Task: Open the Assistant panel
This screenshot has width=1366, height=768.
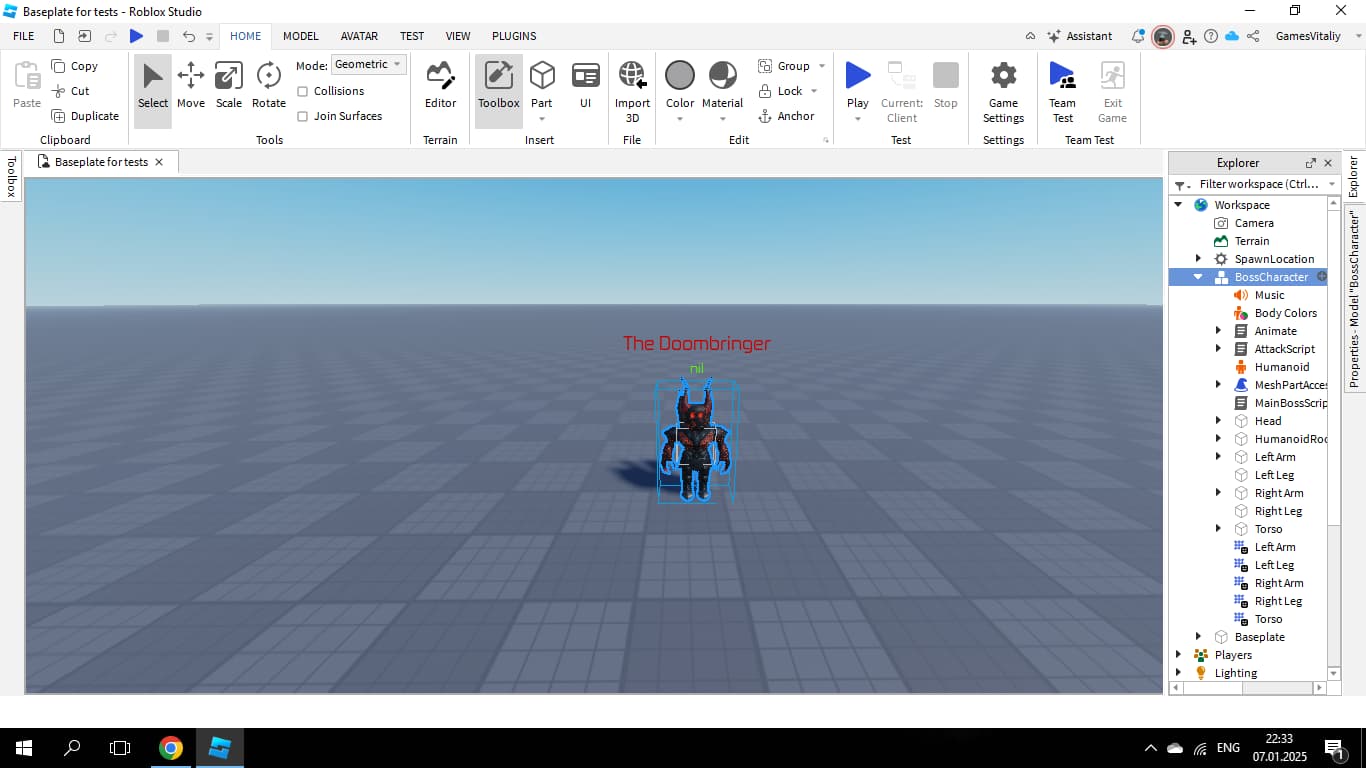Action: coord(1079,36)
